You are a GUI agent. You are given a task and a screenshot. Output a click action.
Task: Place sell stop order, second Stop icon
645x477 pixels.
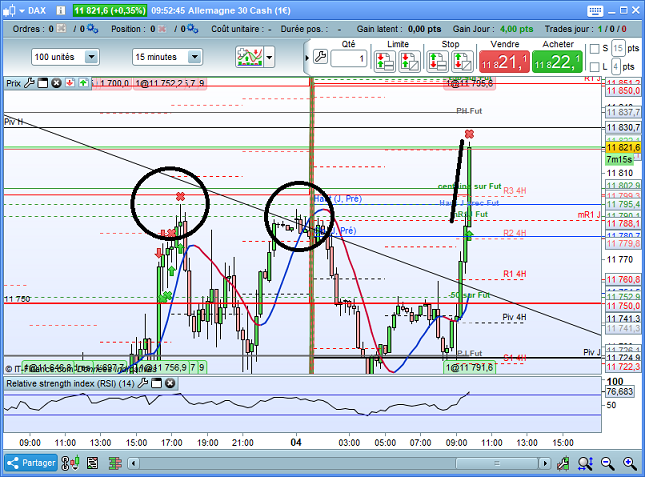(x=462, y=61)
